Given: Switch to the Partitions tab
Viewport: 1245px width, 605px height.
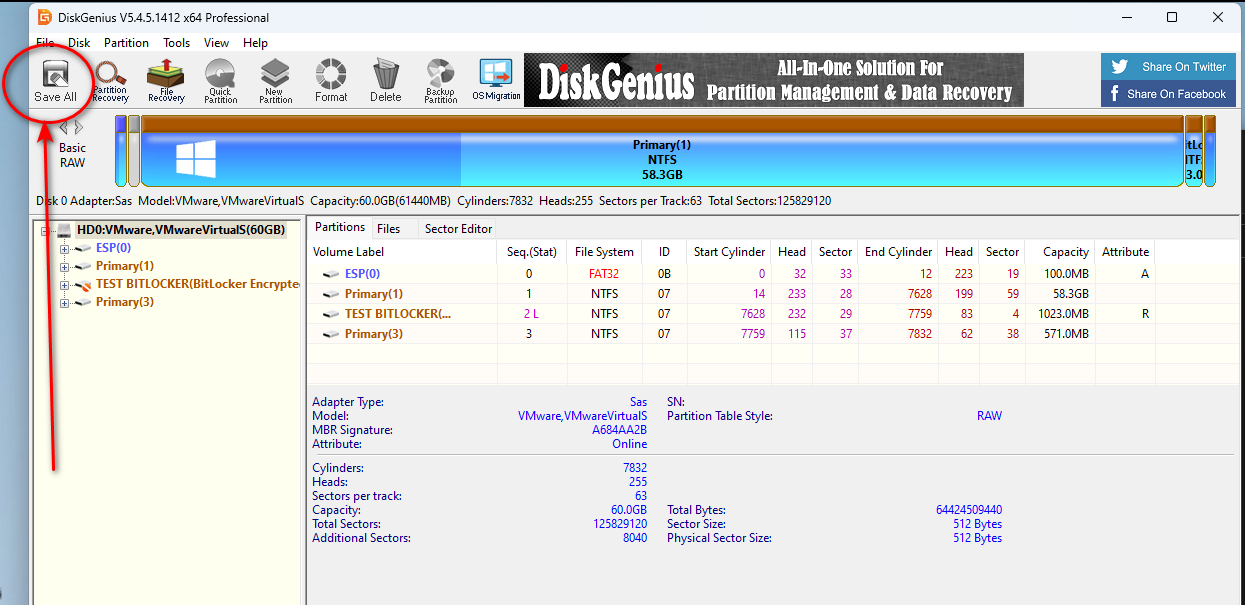Looking at the screenshot, I should click(x=340, y=228).
